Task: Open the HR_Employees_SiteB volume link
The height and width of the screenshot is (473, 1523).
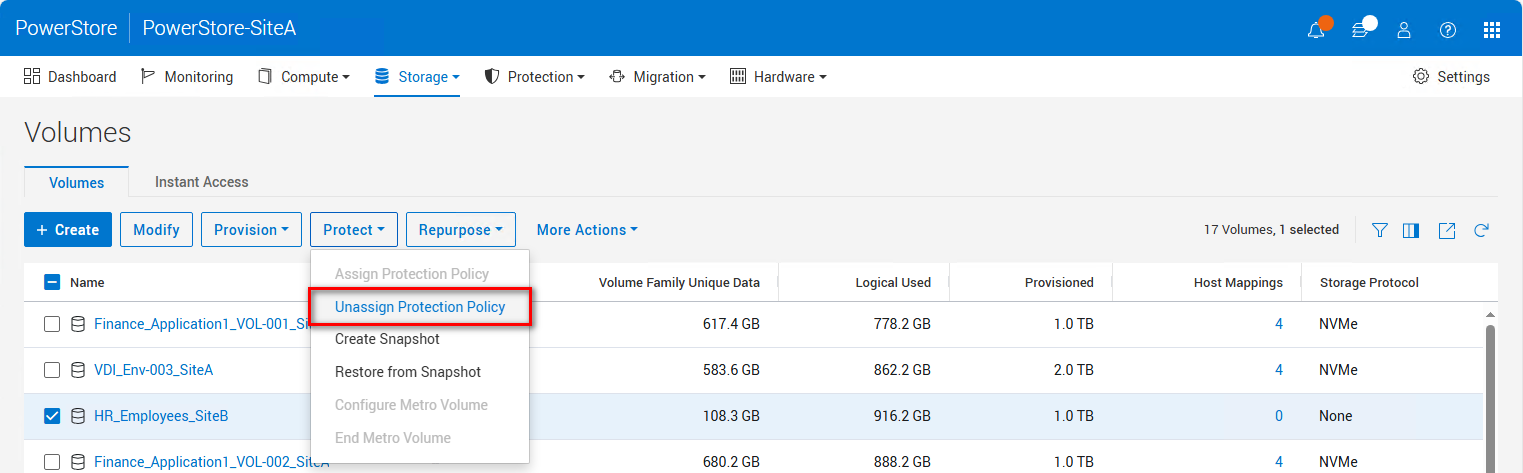Action: 161,416
